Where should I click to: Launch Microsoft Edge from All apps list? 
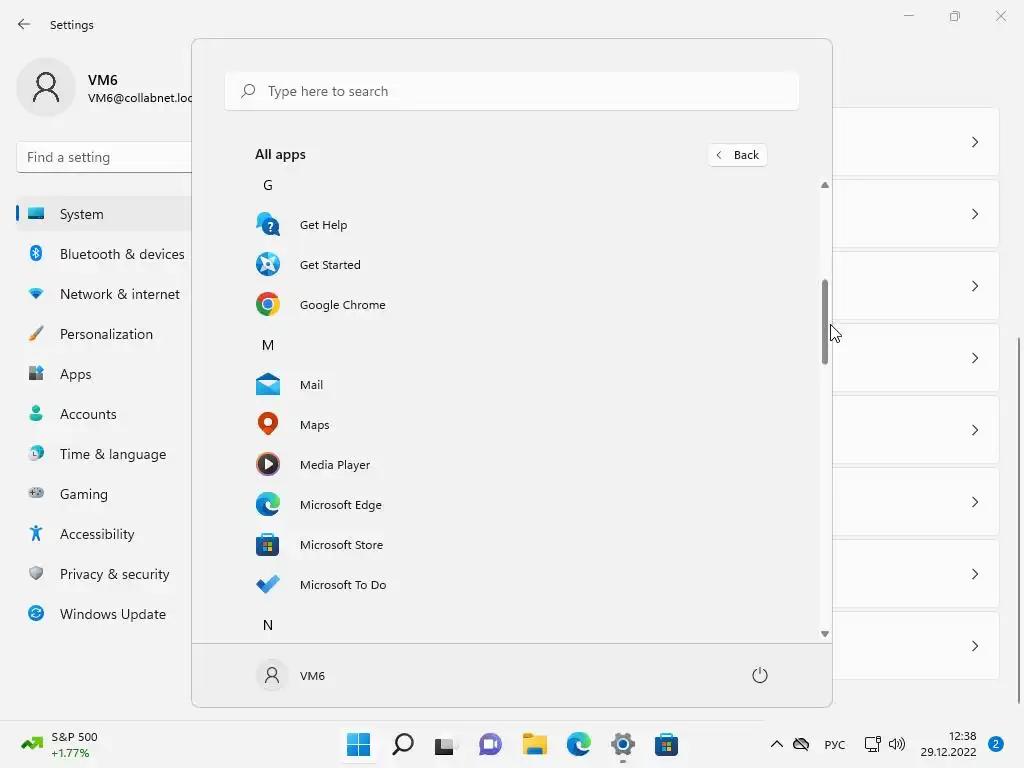click(x=268, y=505)
